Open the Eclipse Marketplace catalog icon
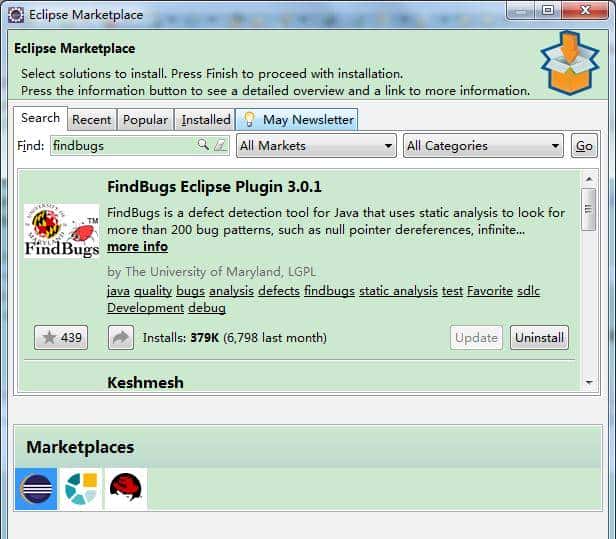 click(36, 489)
